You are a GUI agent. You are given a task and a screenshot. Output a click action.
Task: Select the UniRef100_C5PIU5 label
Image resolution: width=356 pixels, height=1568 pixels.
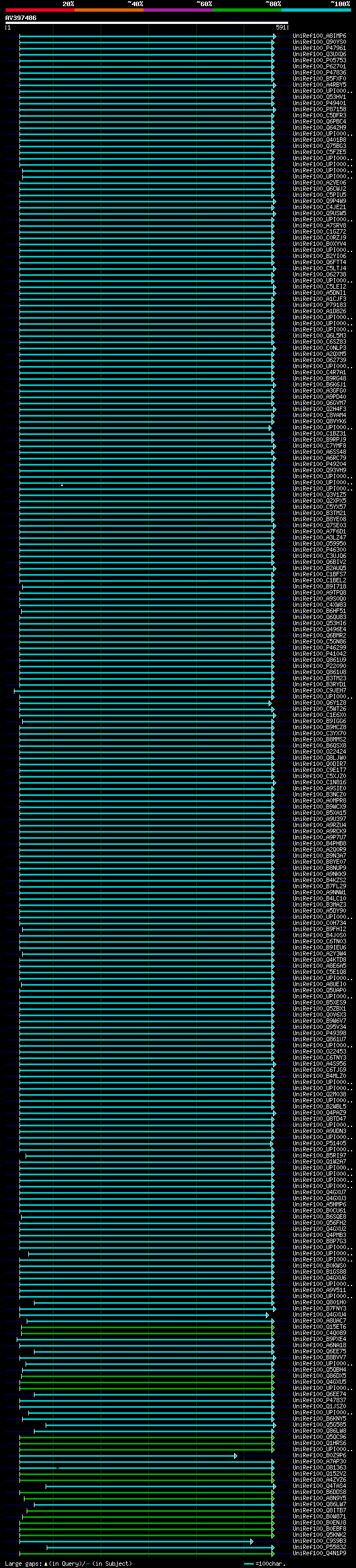pos(319,195)
